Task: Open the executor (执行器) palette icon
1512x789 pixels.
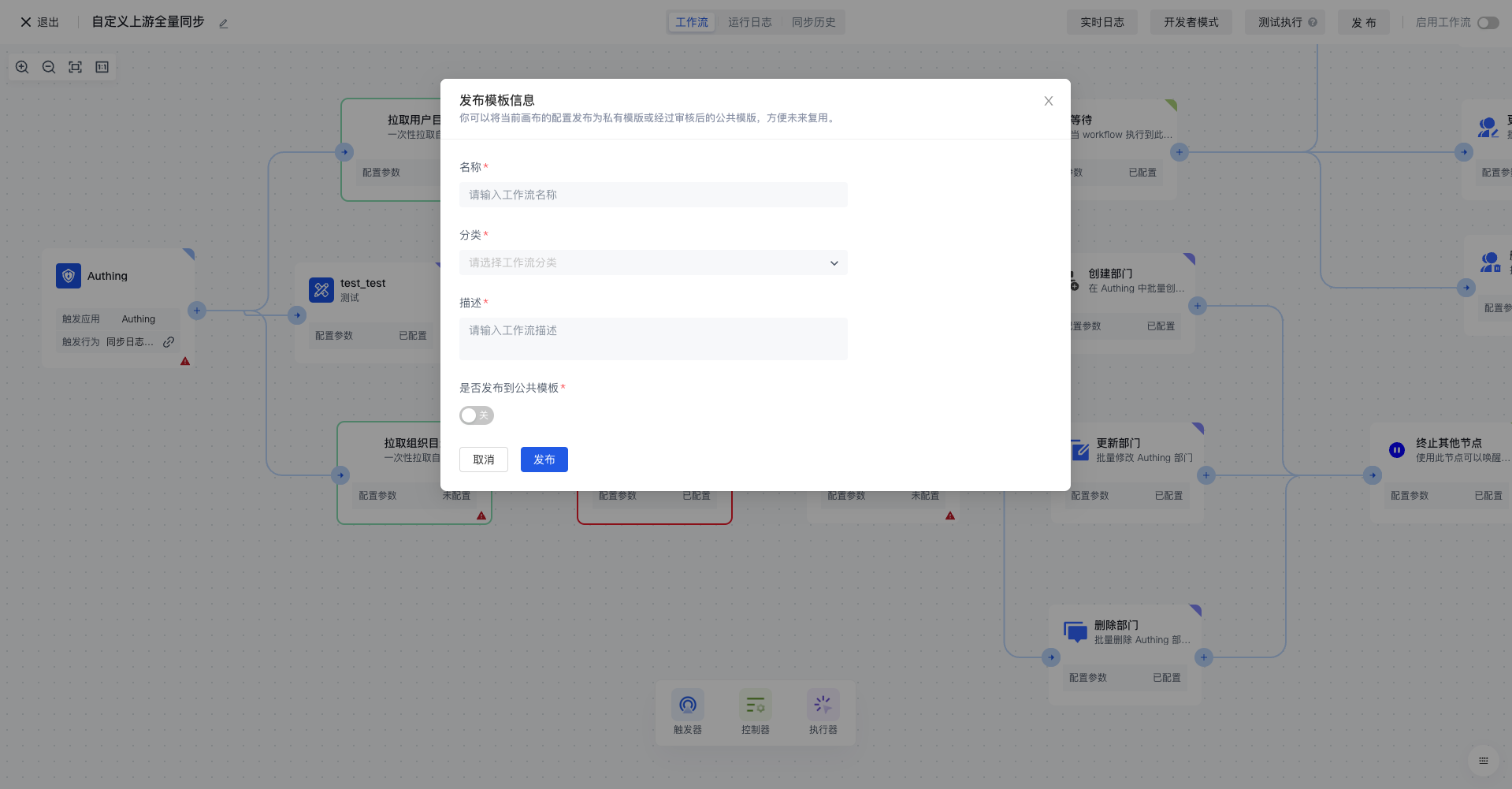Action: pyautogui.click(x=823, y=705)
